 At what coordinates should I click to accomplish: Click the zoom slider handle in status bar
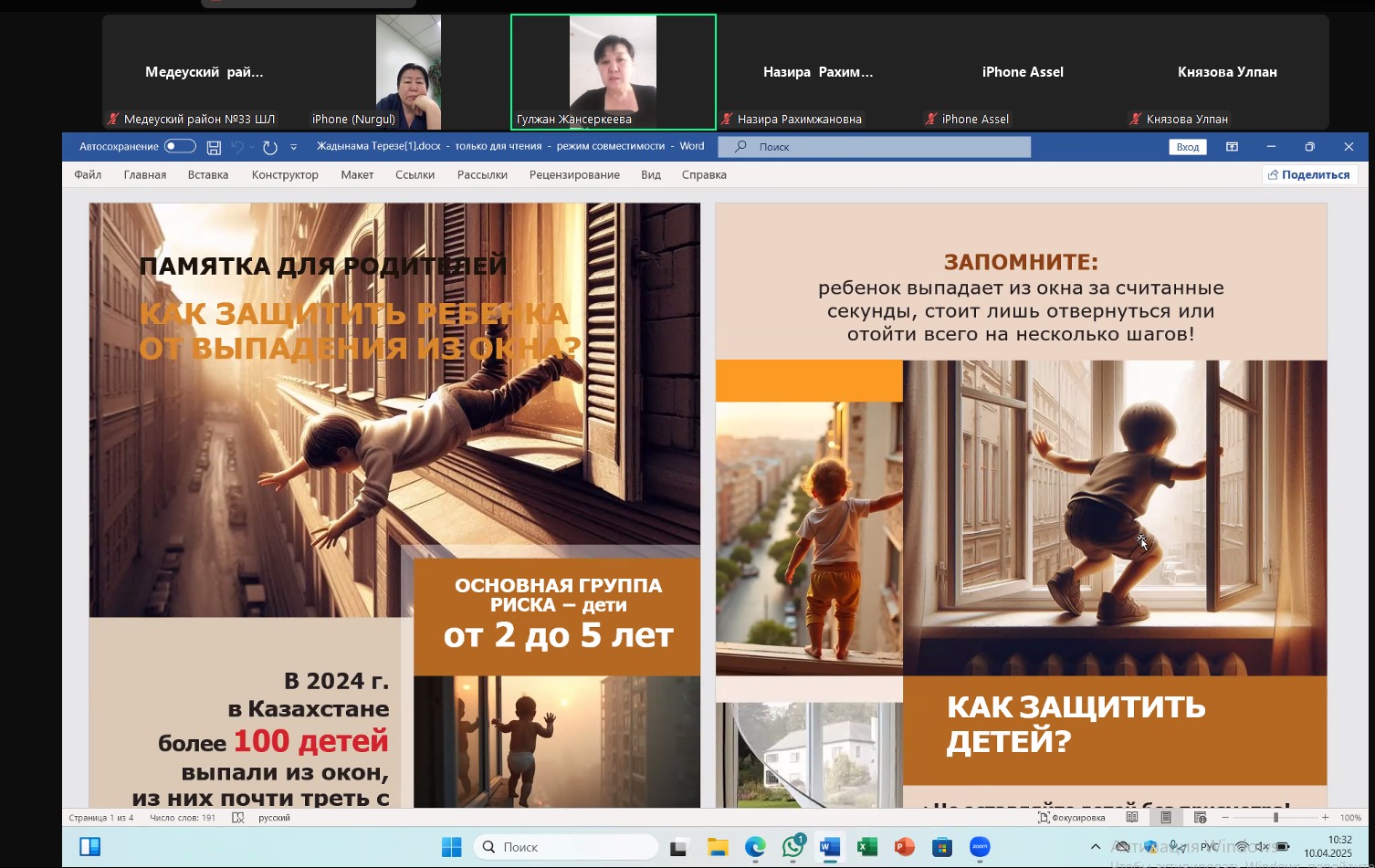coord(1275,818)
